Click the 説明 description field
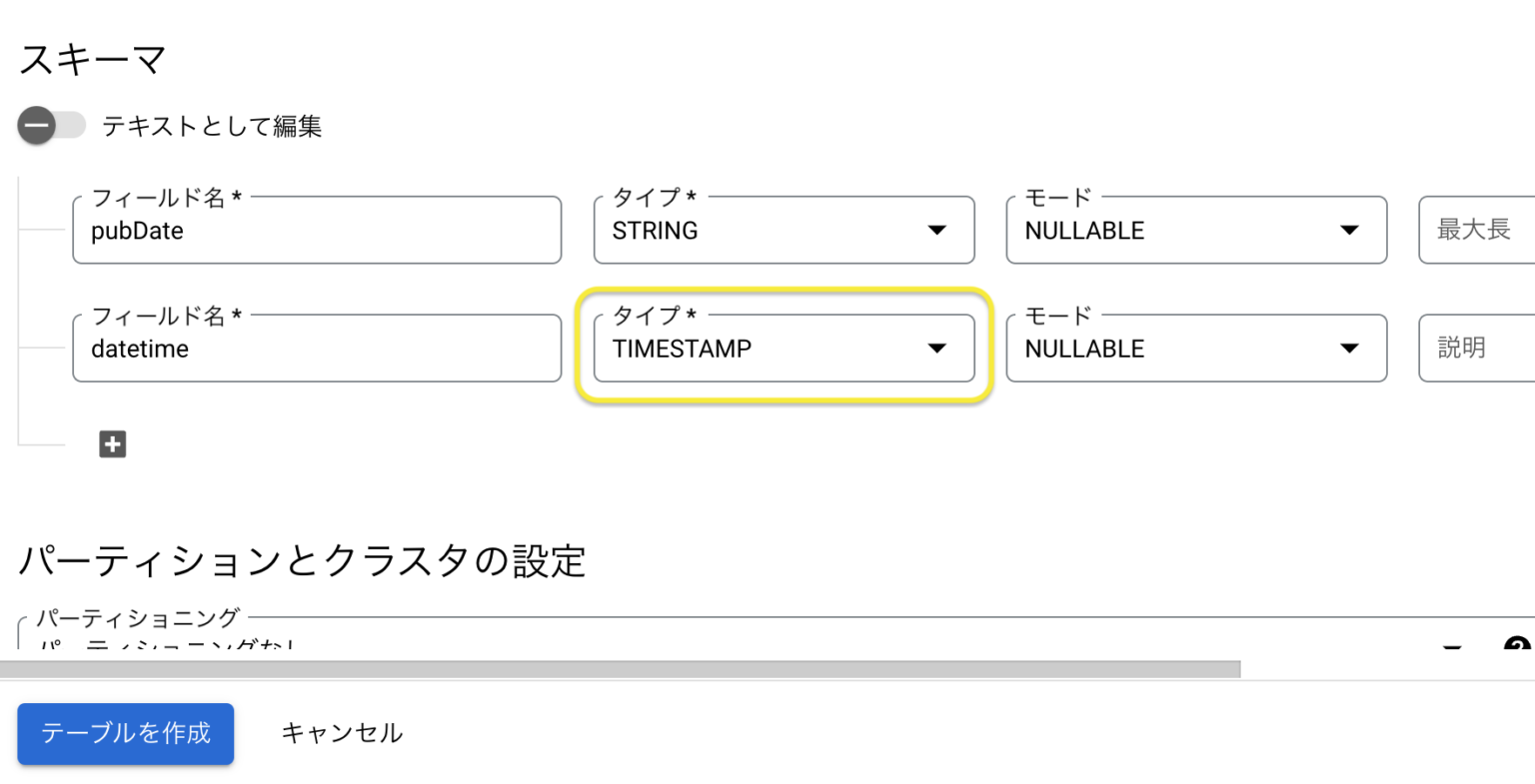The width and height of the screenshot is (1535, 784). [x=1477, y=349]
